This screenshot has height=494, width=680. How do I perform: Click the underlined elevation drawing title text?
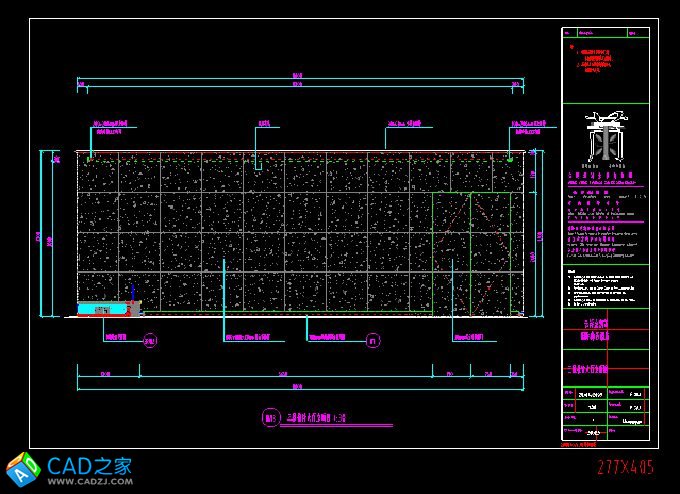pos(322,419)
